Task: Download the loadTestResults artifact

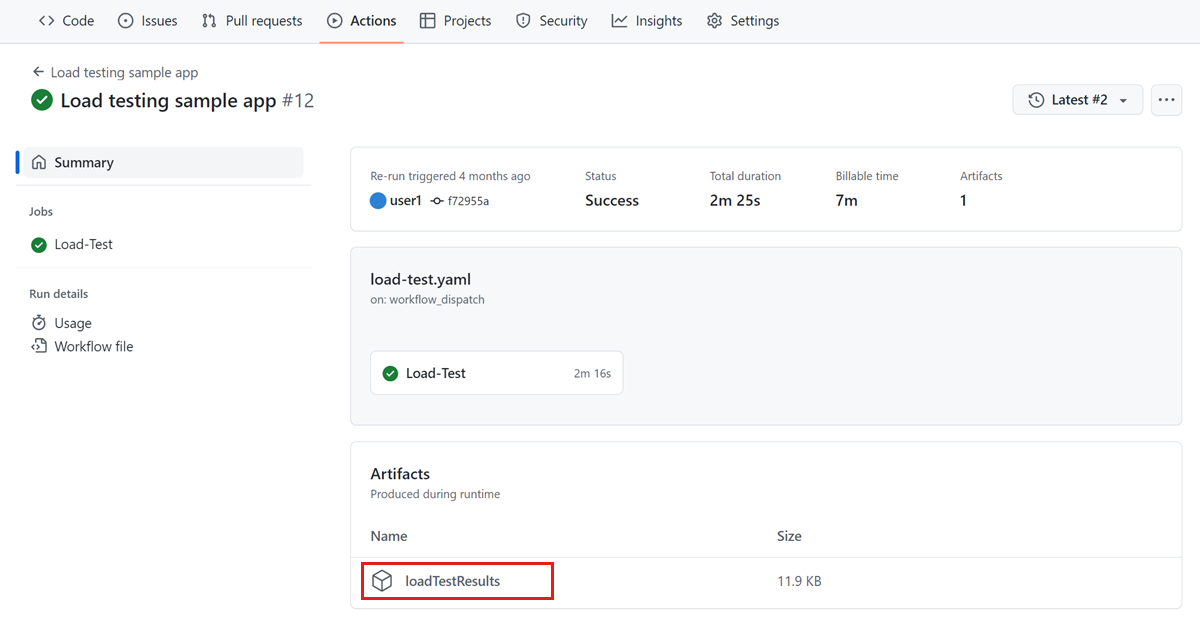Action: (x=452, y=581)
